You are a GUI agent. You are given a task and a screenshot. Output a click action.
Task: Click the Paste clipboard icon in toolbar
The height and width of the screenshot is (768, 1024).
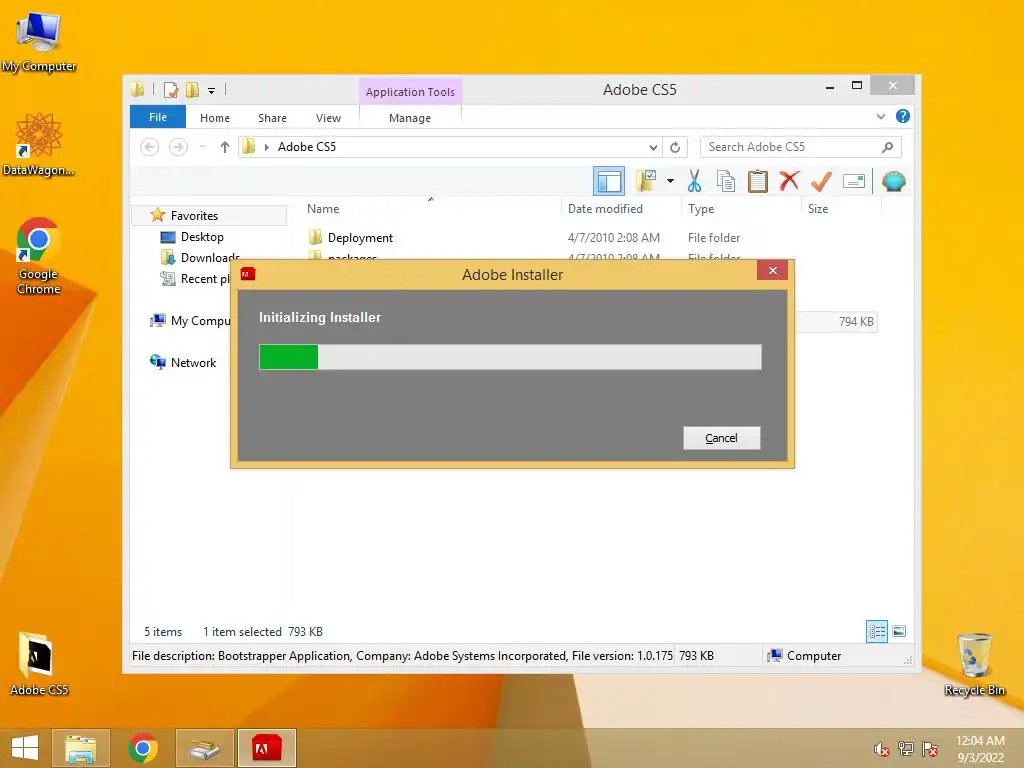tap(758, 181)
